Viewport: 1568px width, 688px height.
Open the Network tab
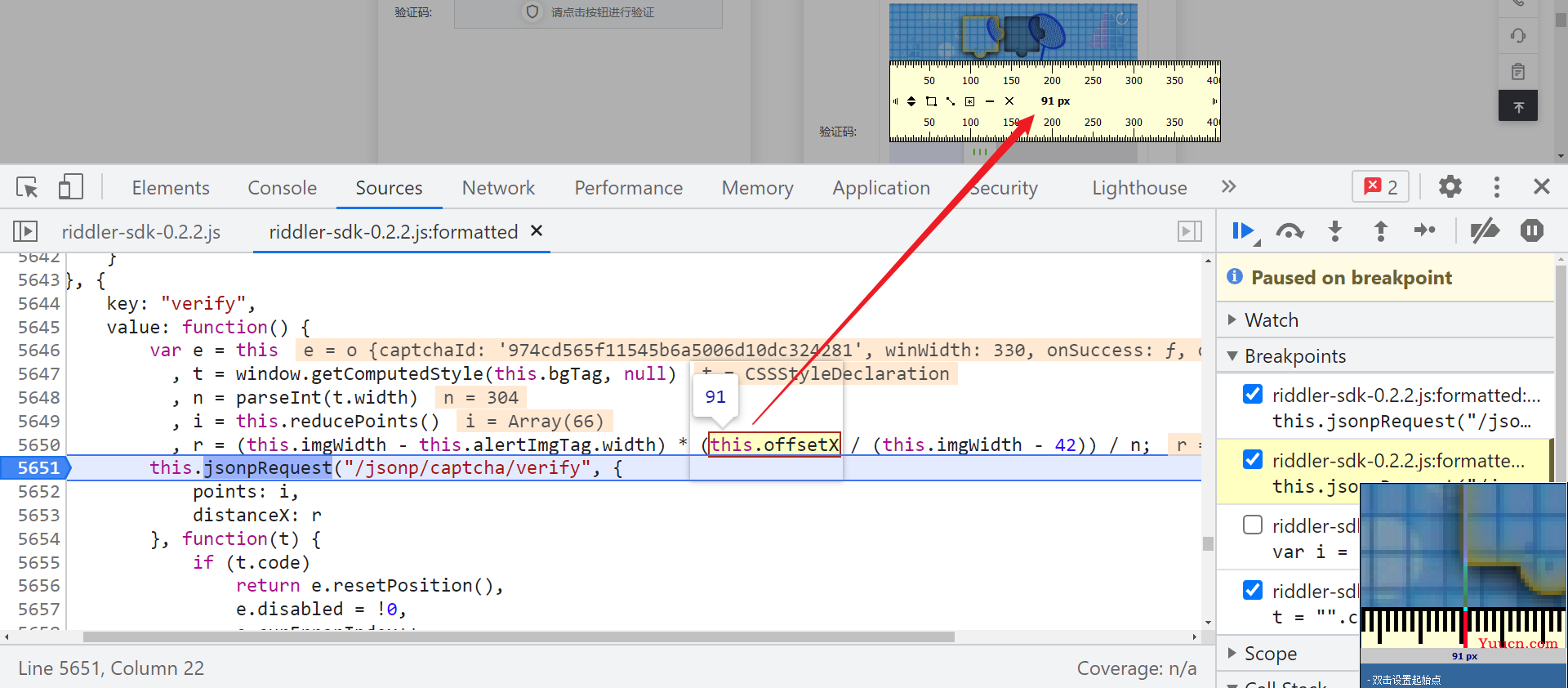tap(498, 188)
